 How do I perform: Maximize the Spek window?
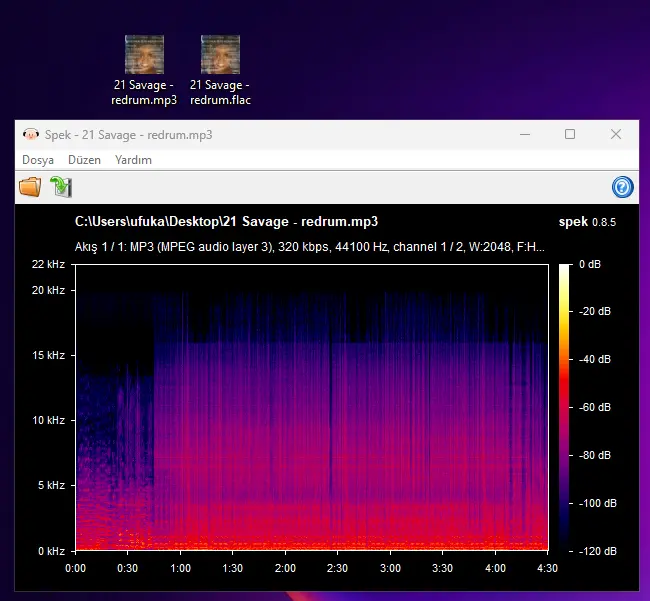pos(570,134)
